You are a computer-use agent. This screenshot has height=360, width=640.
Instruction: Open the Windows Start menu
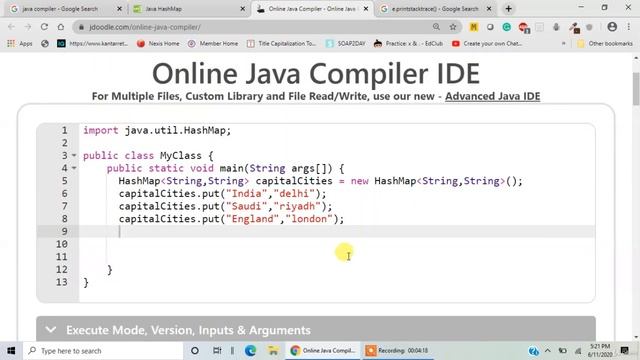[11, 351]
